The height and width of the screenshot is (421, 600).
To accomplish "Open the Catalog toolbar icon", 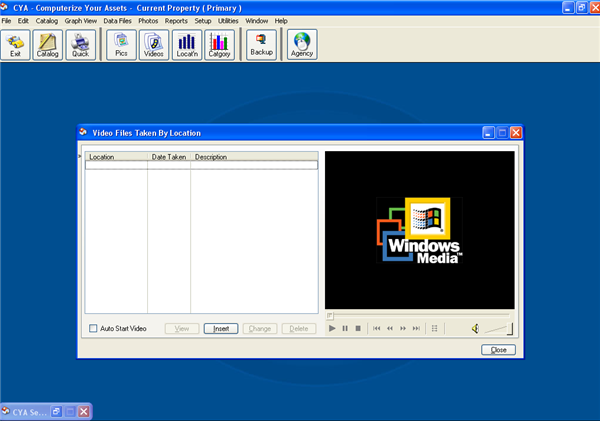I will [x=47, y=45].
